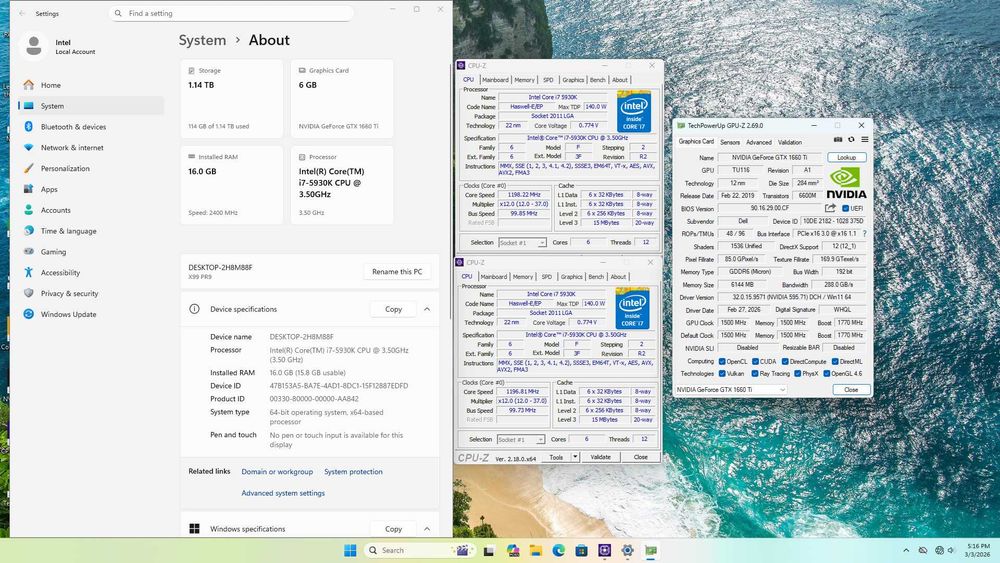Collapse the Device specifications section

pos(427,309)
